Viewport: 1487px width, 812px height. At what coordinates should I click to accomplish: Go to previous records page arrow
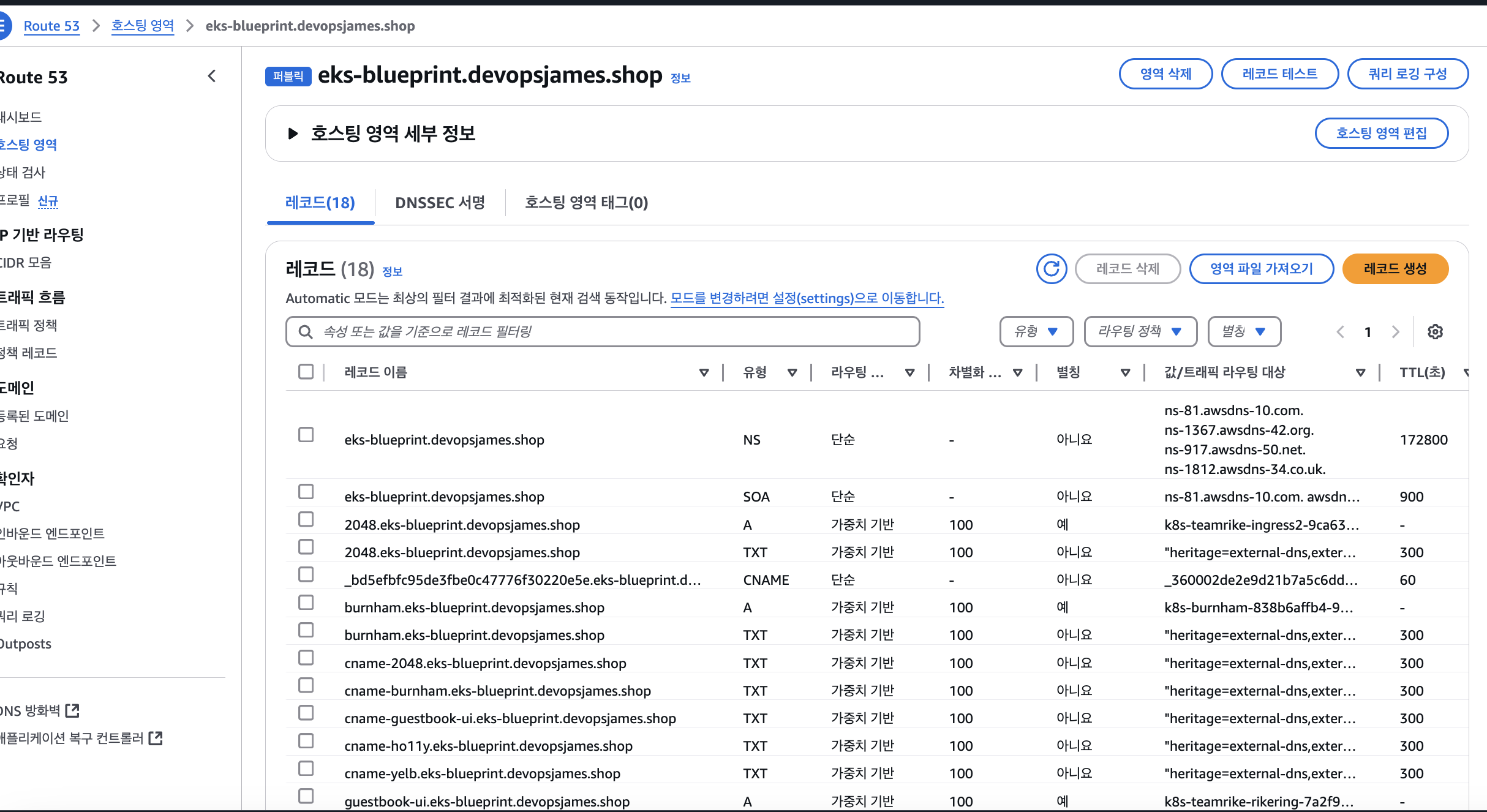click(x=1340, y=332)
